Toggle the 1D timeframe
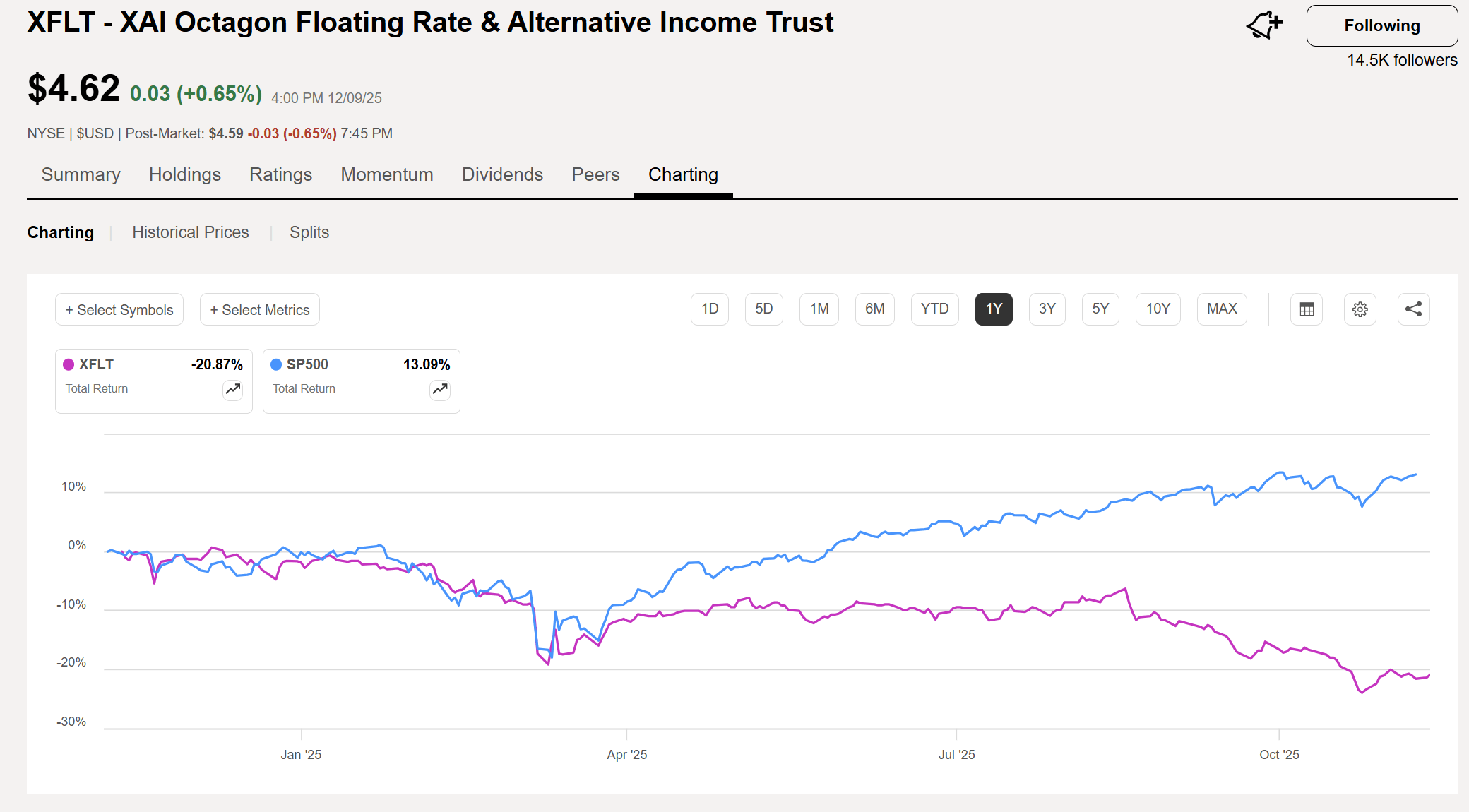This screenshot has height=812, width=1469. point(710,309)
